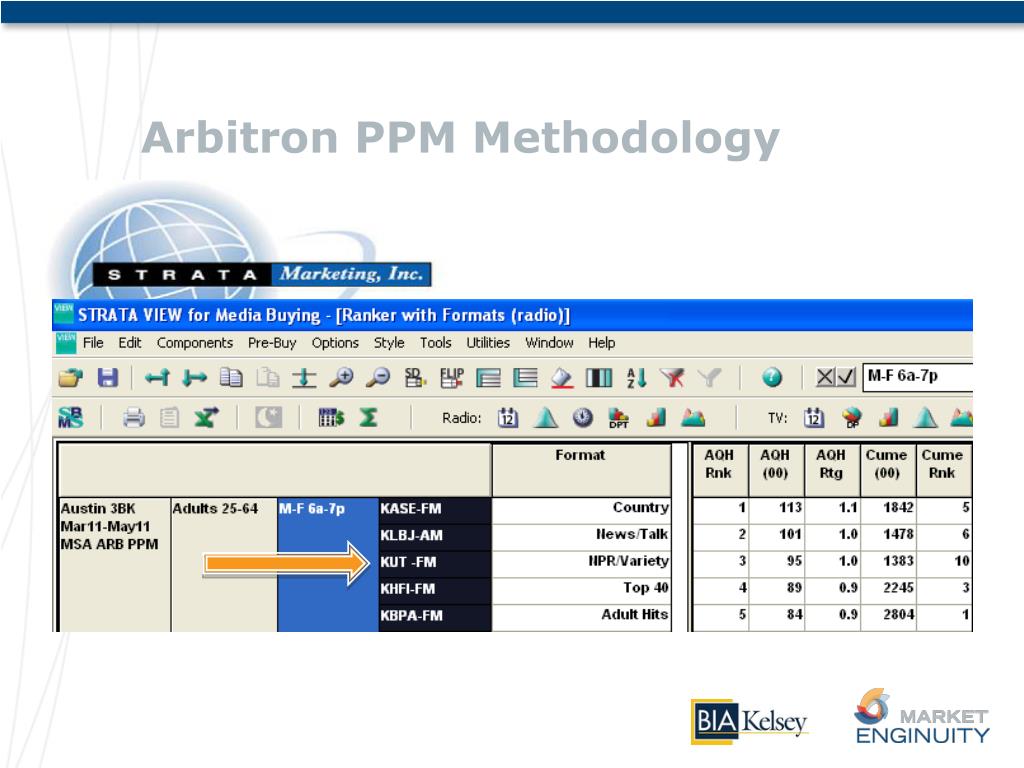The width and height of the screenshot is (1024, 768).
Task: Click the FLIP toolbar icon
Action: (x=451, y=377)
